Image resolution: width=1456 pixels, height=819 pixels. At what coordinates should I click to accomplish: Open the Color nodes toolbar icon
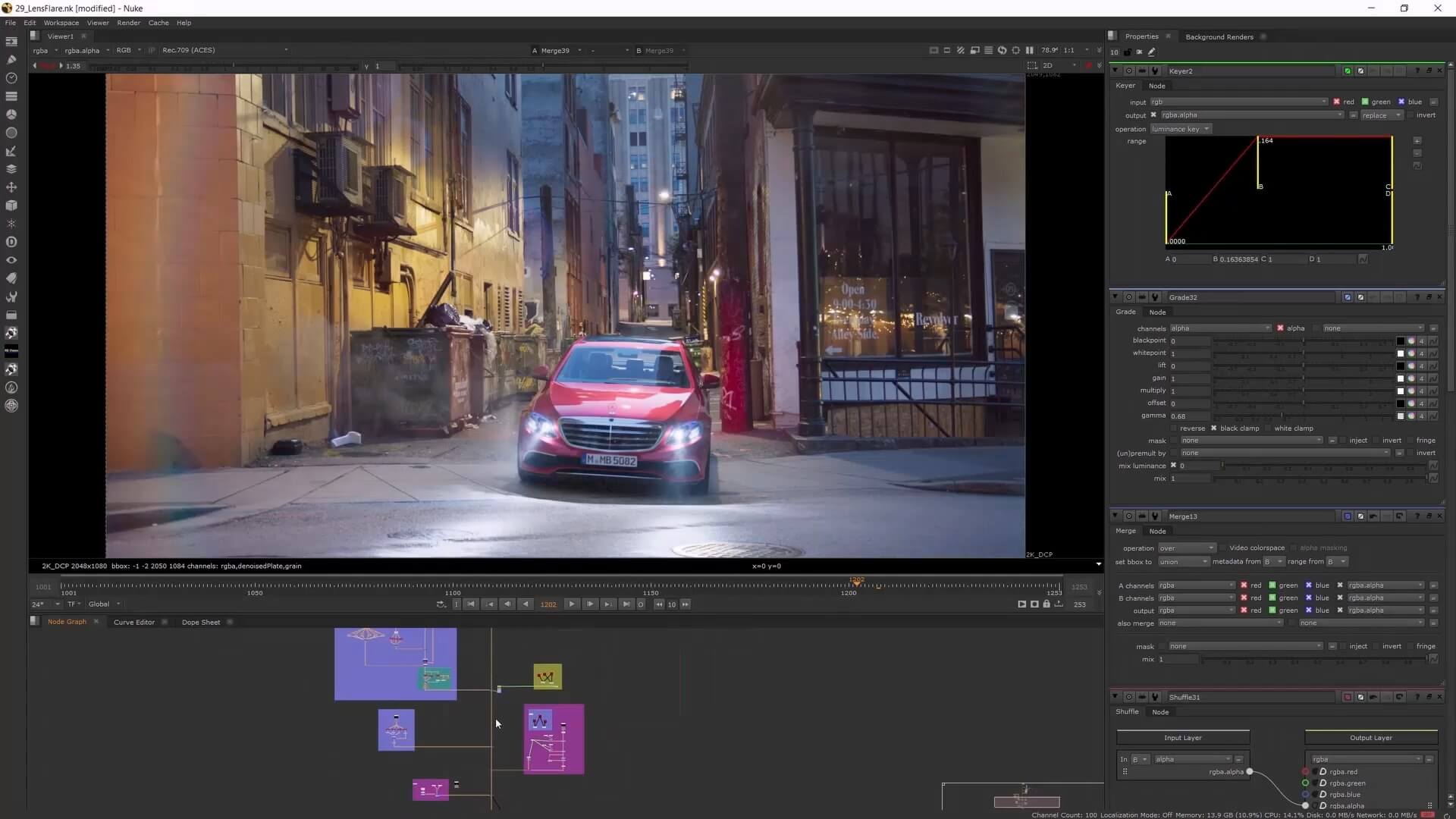click(11, 115)
